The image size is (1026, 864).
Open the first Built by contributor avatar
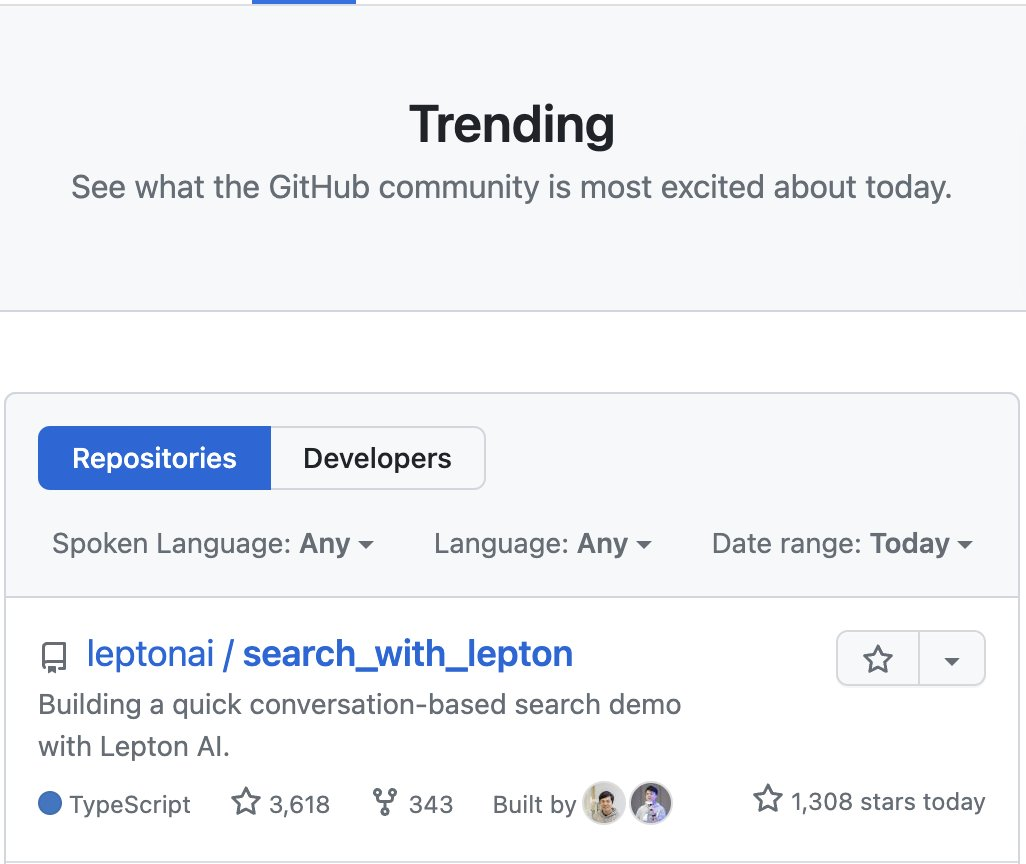[x=604, y=802]
